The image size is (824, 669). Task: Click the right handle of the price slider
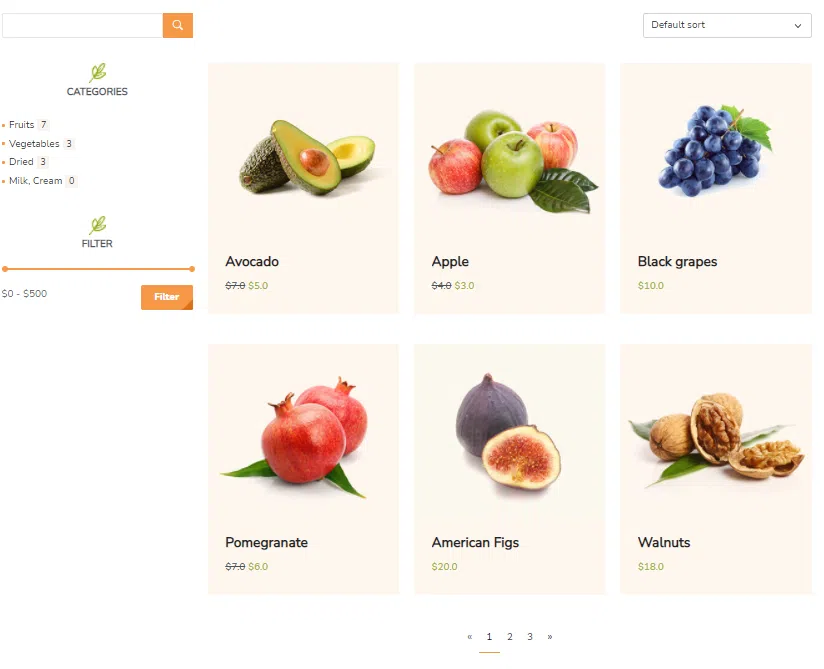click(192, 269)
